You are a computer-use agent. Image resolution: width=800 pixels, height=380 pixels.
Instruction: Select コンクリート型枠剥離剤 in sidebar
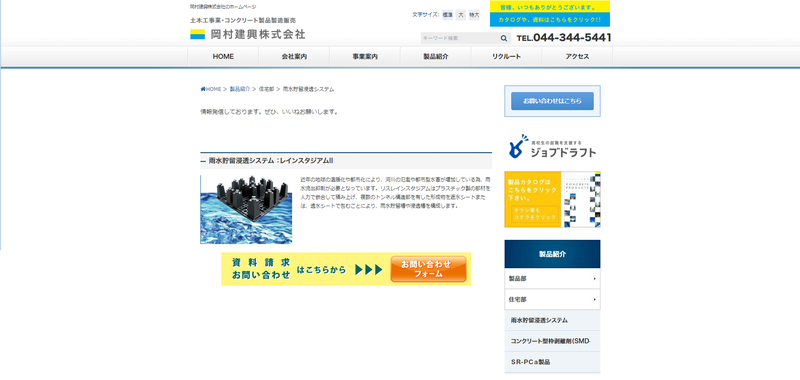tap(552, 341)
